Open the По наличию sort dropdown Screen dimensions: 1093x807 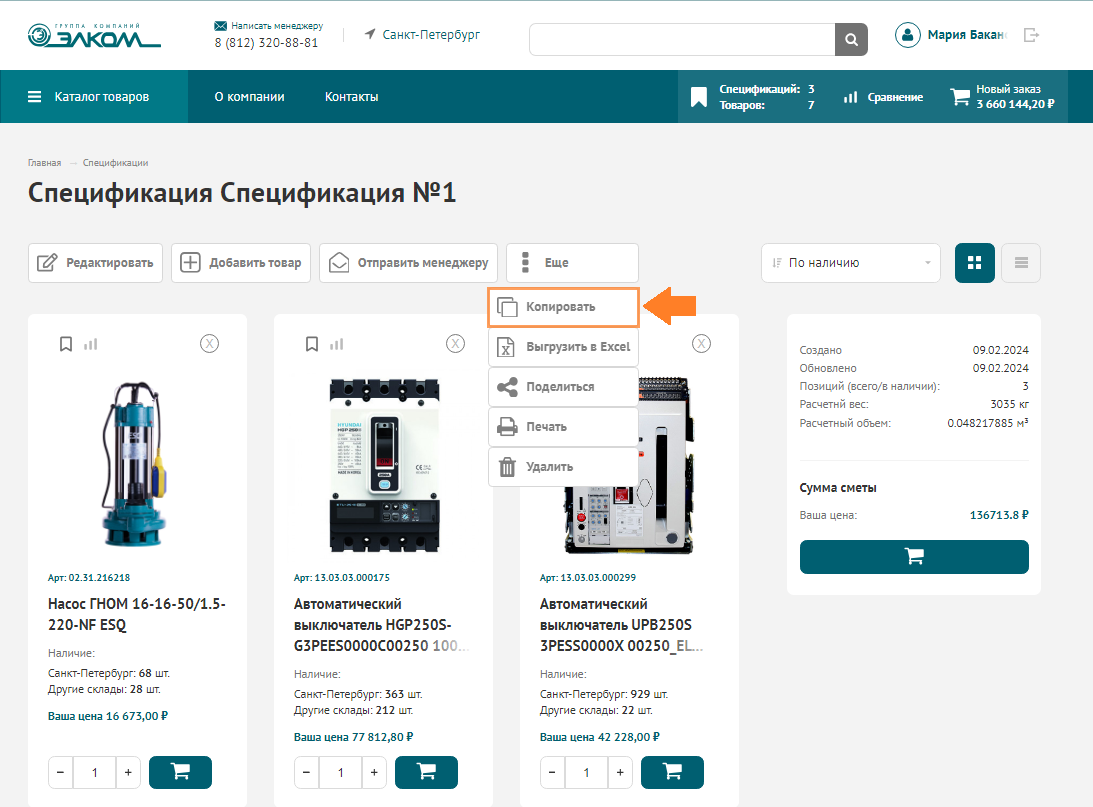850,263
